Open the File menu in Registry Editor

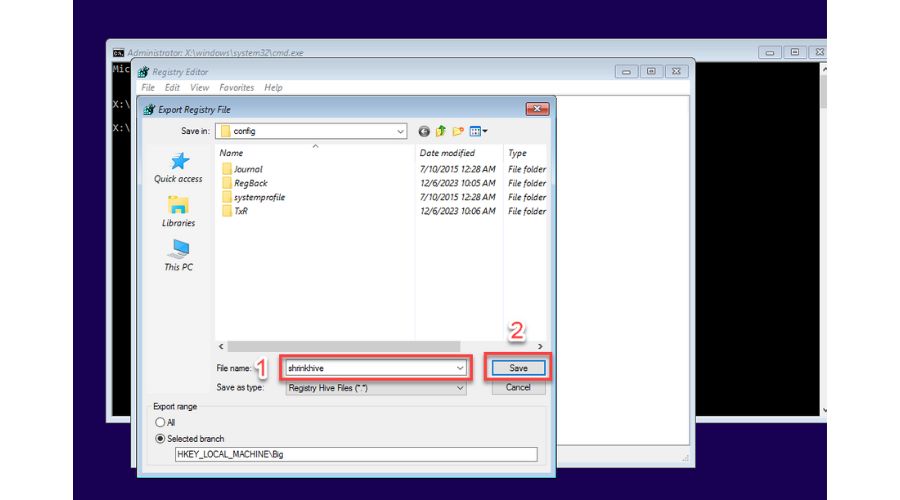point(148,88)
